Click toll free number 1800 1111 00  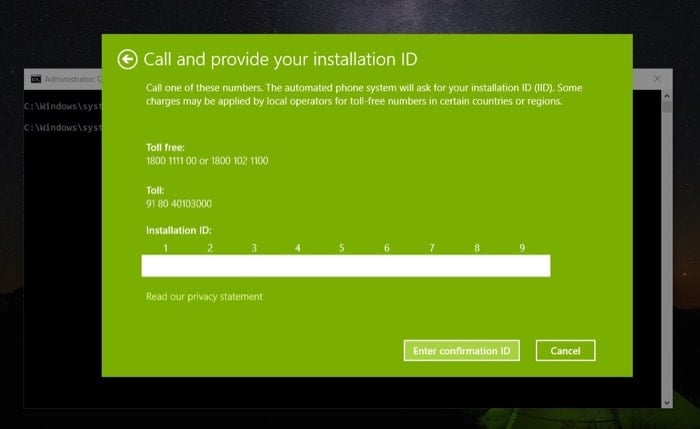171,161
